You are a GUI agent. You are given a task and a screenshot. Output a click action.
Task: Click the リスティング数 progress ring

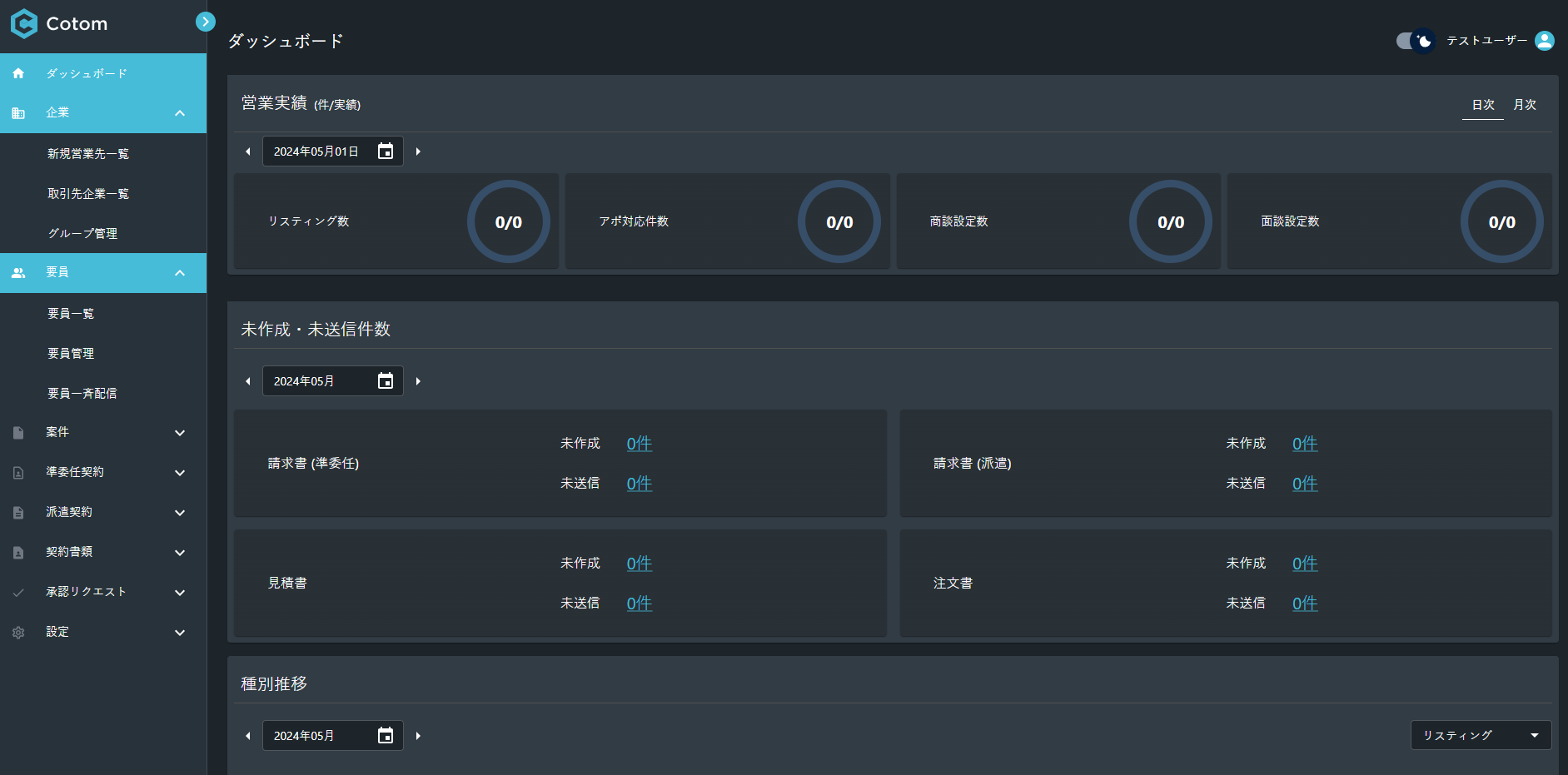508,221
